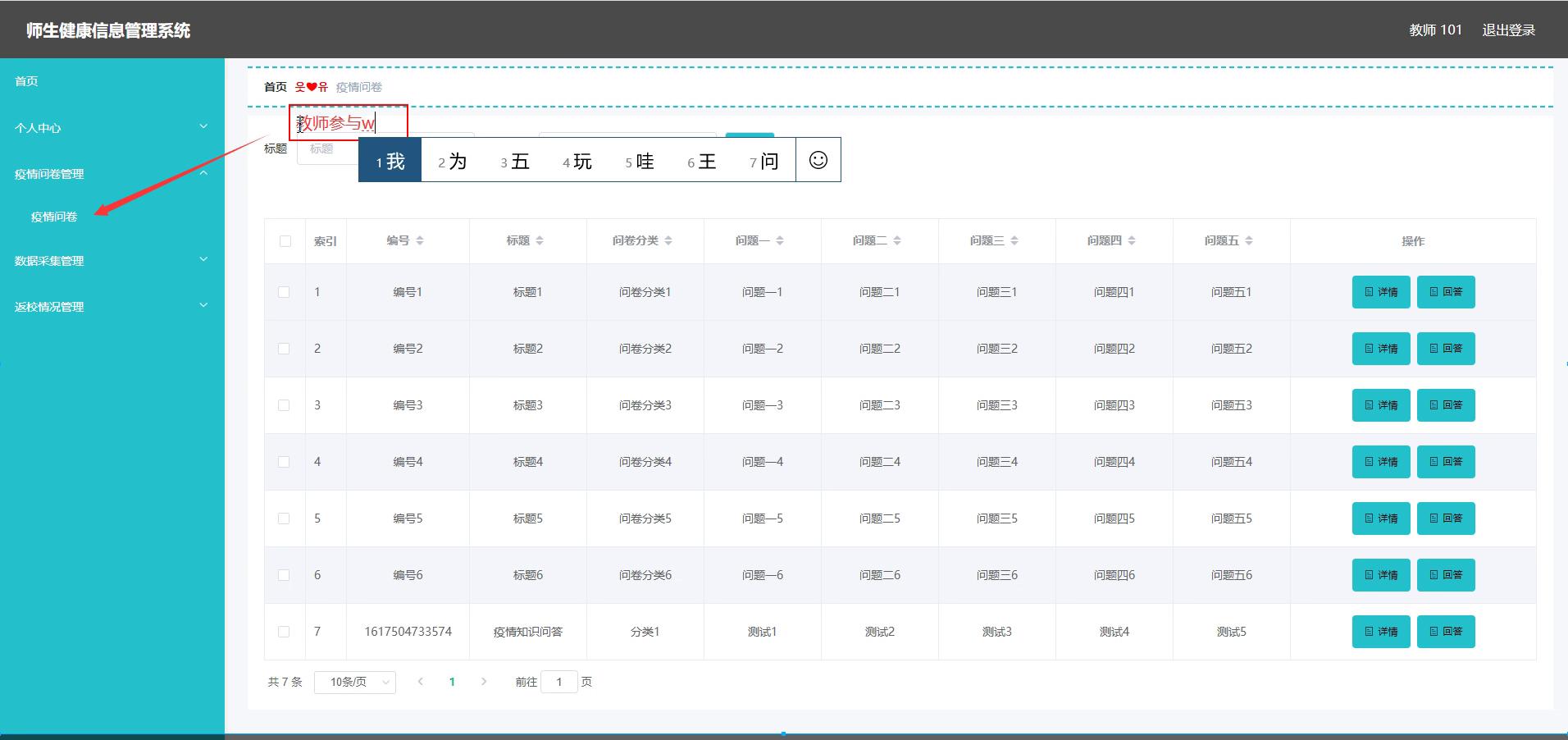
Task: Click sort icon next to 问题五 header
Action: pos(1249,240)
